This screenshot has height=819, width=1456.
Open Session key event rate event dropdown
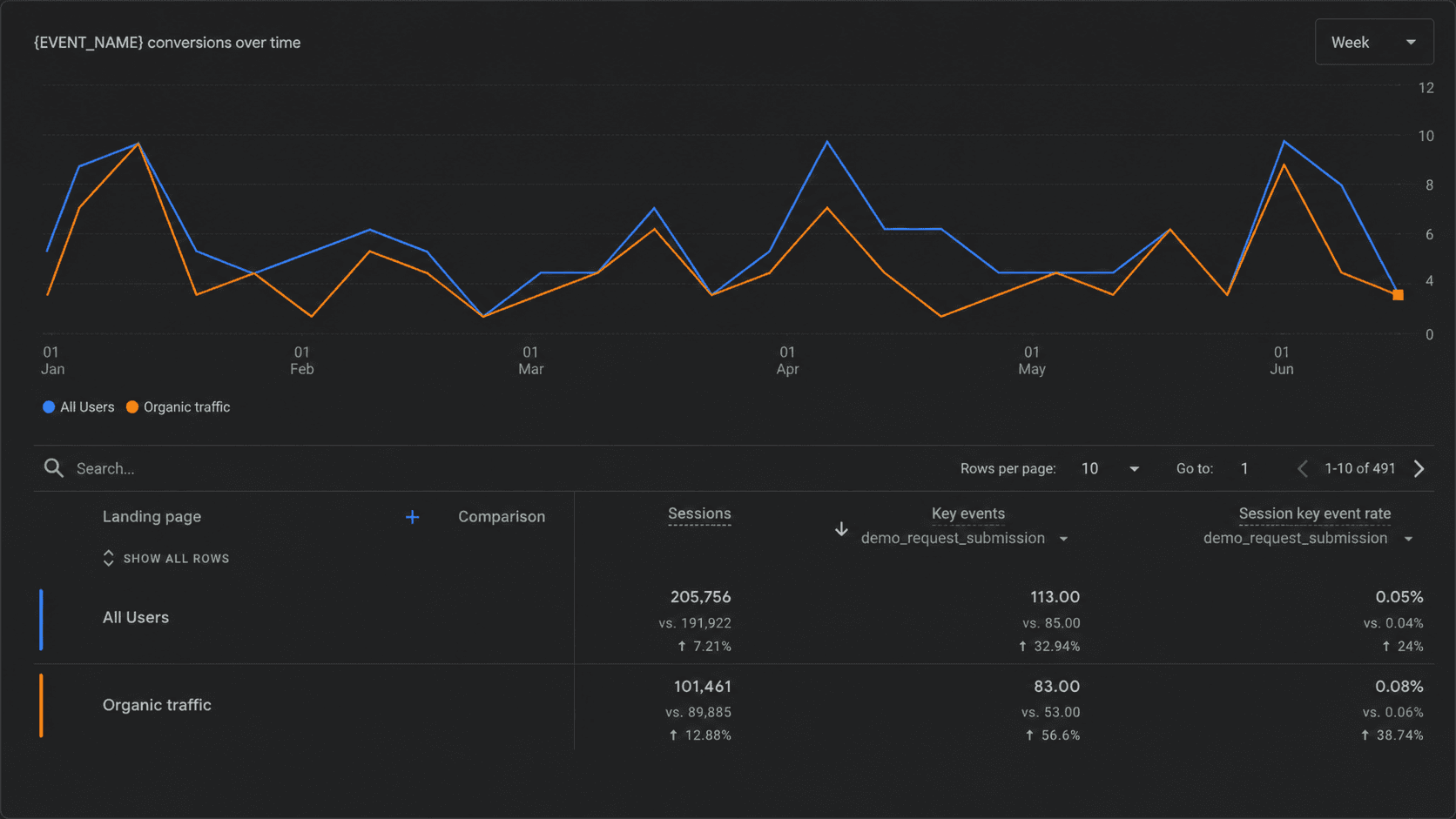point(1308,539)
